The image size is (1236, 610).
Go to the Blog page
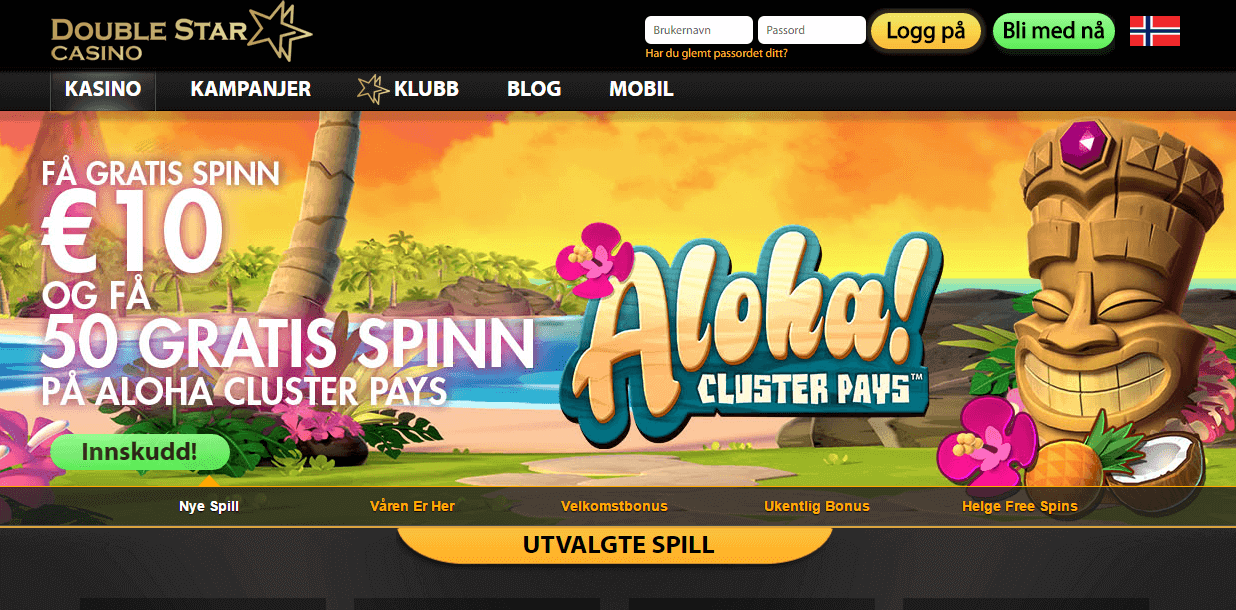tap(534, 89)
